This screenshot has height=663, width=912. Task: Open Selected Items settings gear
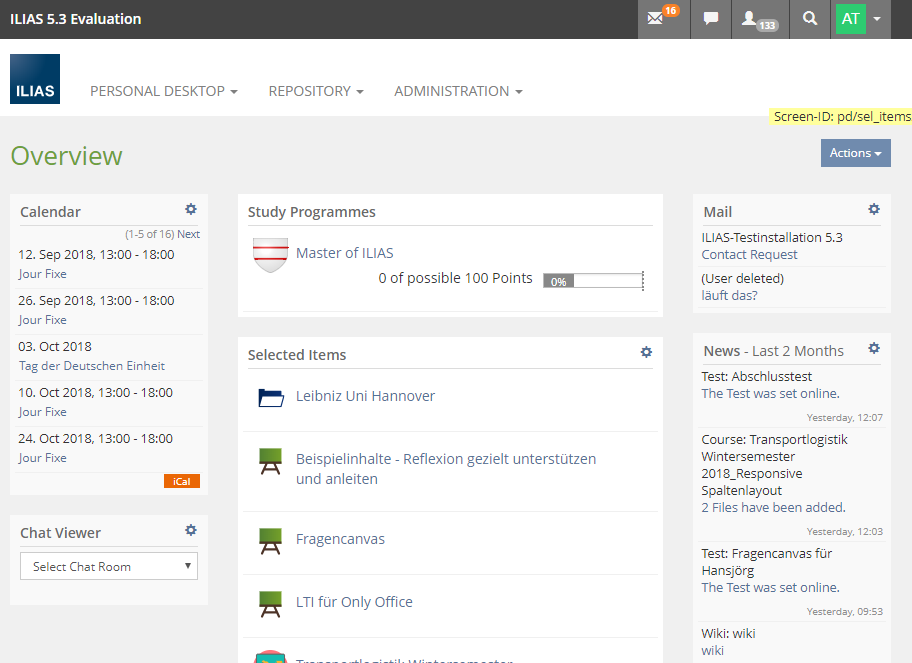pyautogui.click(x=646, y=353)
